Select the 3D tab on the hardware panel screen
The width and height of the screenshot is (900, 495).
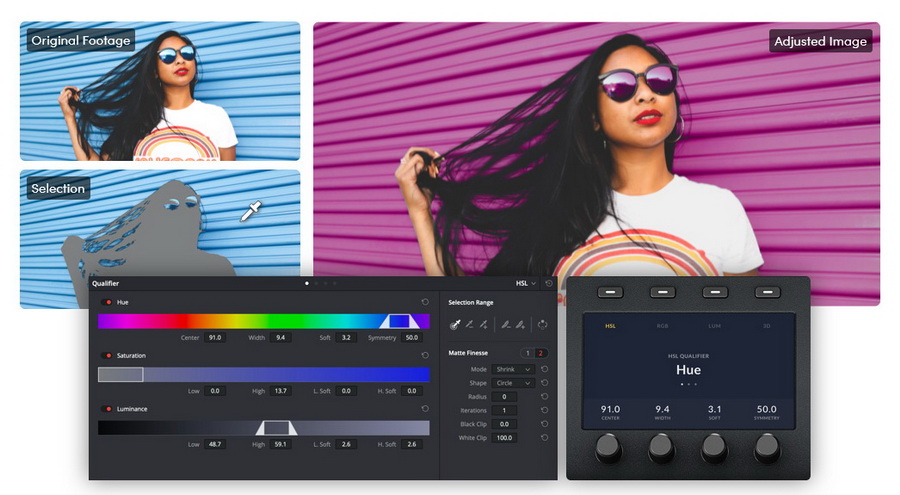[766, 326]
